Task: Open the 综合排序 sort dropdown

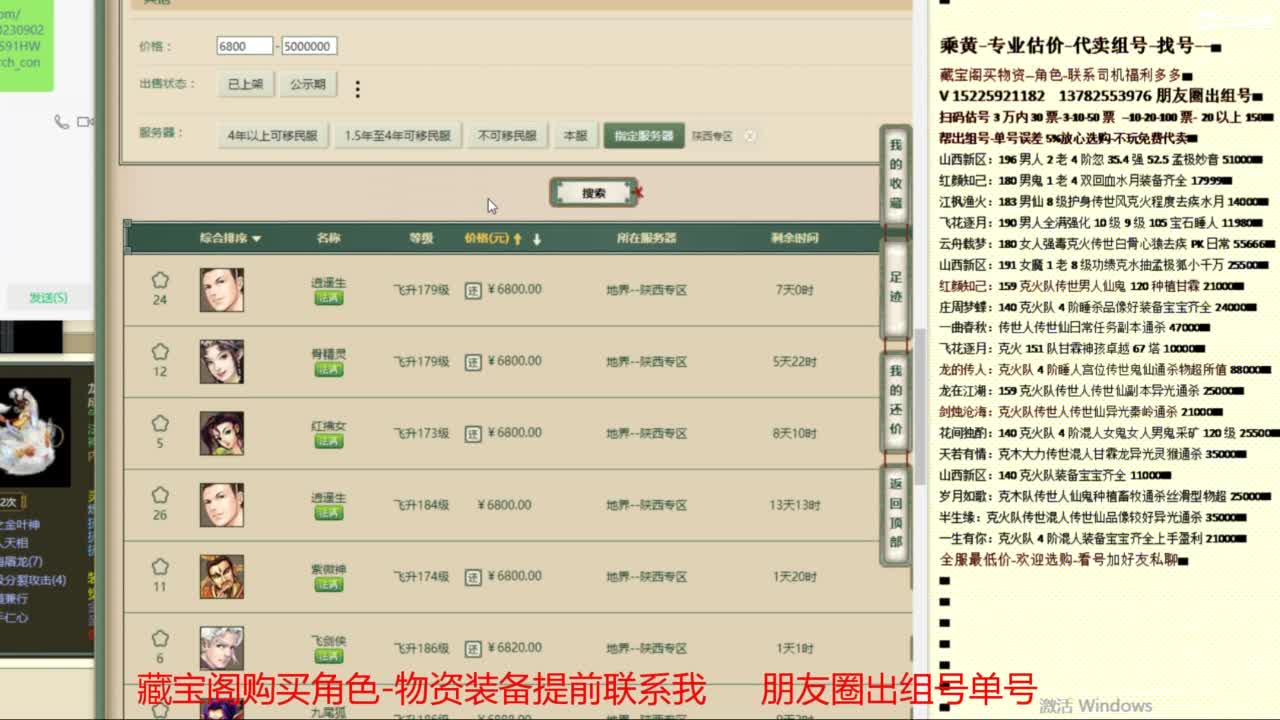Action: point(230,238)
